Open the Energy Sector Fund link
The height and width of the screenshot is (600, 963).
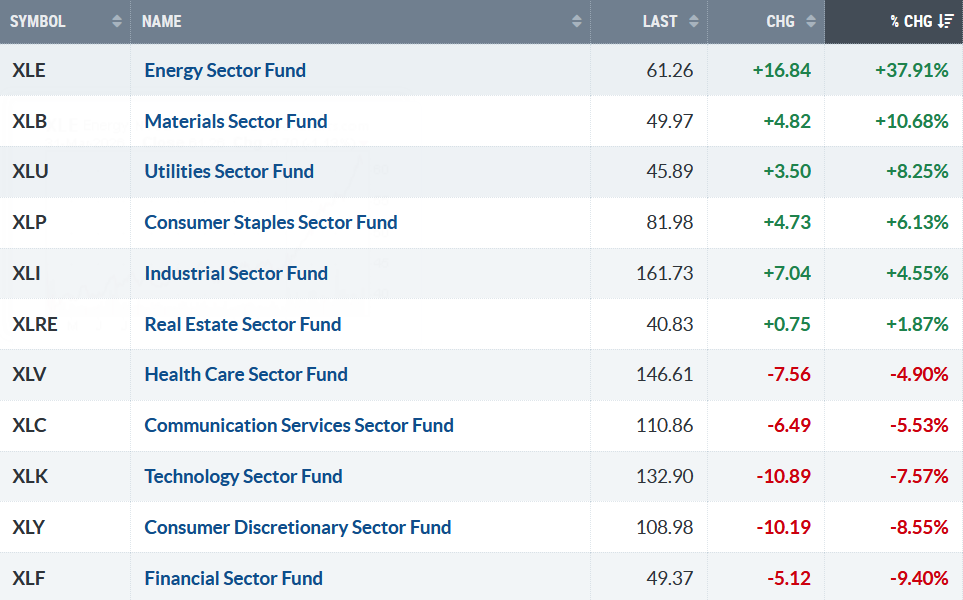[x=225, y=70]
